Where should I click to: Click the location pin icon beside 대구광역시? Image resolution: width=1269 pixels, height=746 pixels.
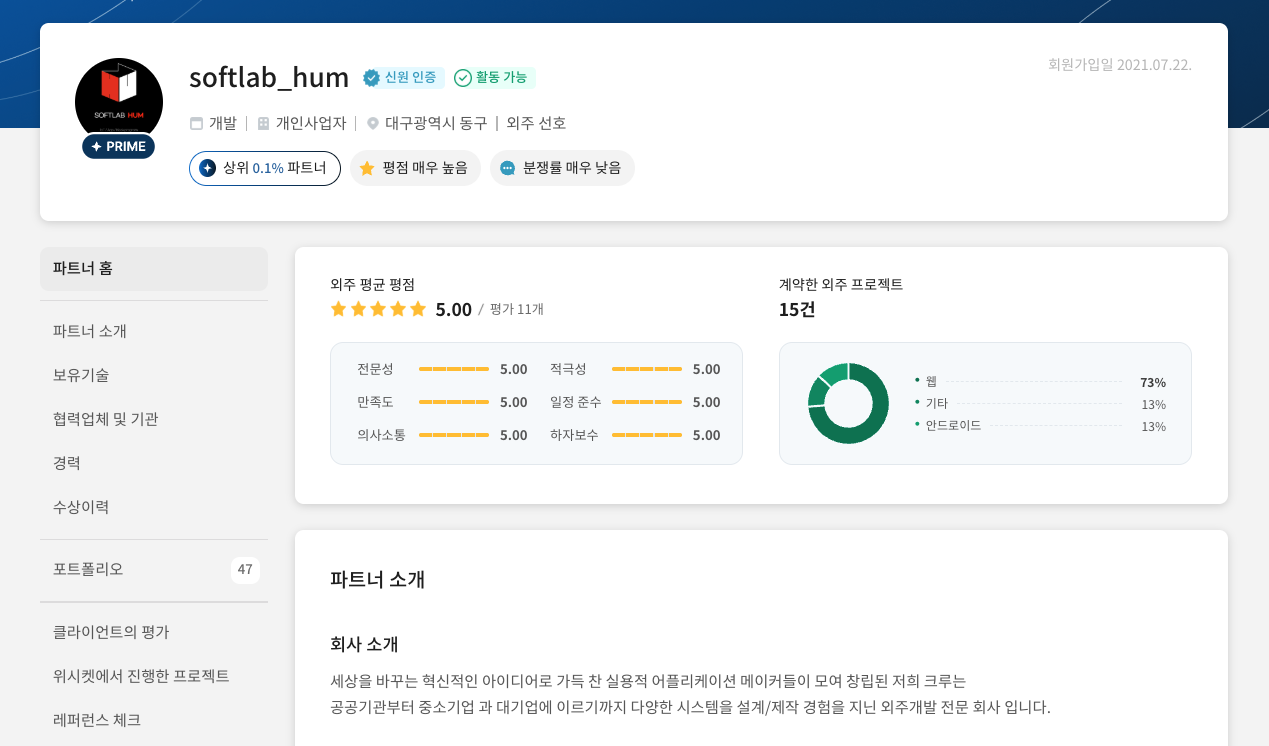373,123
